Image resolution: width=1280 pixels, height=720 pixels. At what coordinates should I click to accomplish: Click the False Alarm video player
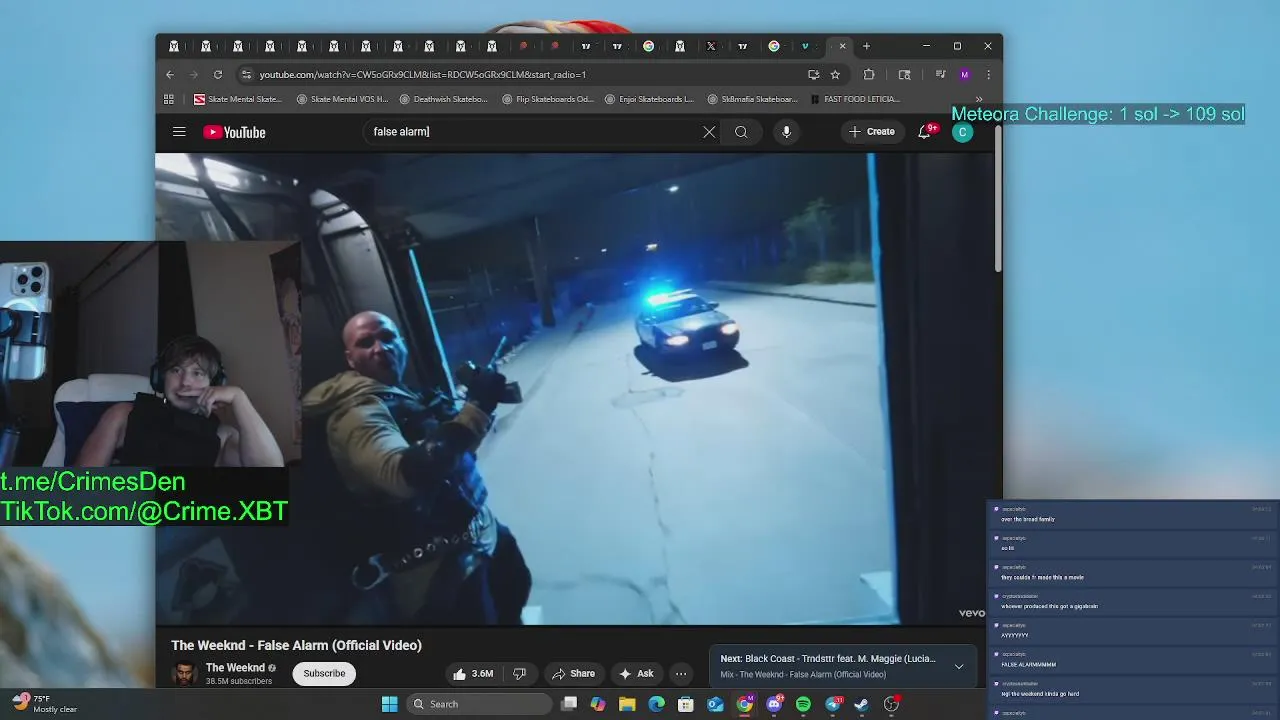click(572, 388)
